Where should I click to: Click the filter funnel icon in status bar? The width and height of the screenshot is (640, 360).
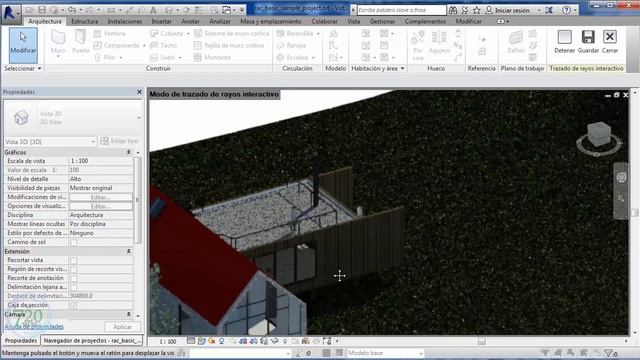click(x=609, y=353)
